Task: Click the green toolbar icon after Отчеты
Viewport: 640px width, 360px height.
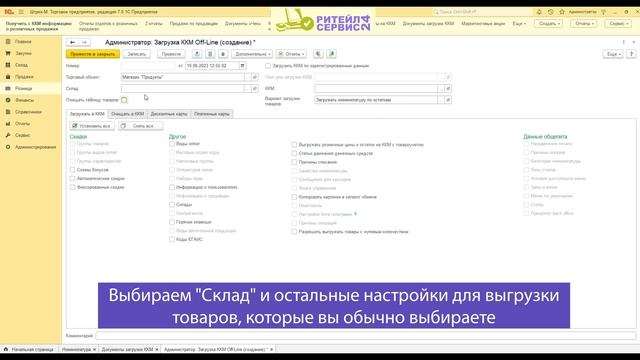Action: click(x=318, y=54)
